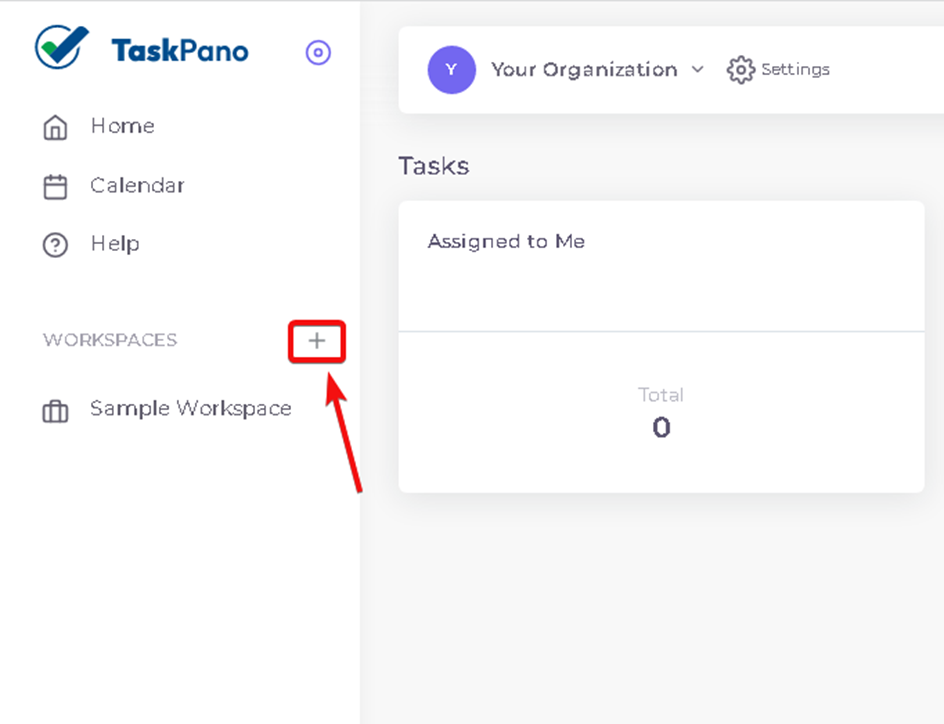Open Home from the sidebar
Viewport: 944px width, 724px height.
[x=122, y=126]
